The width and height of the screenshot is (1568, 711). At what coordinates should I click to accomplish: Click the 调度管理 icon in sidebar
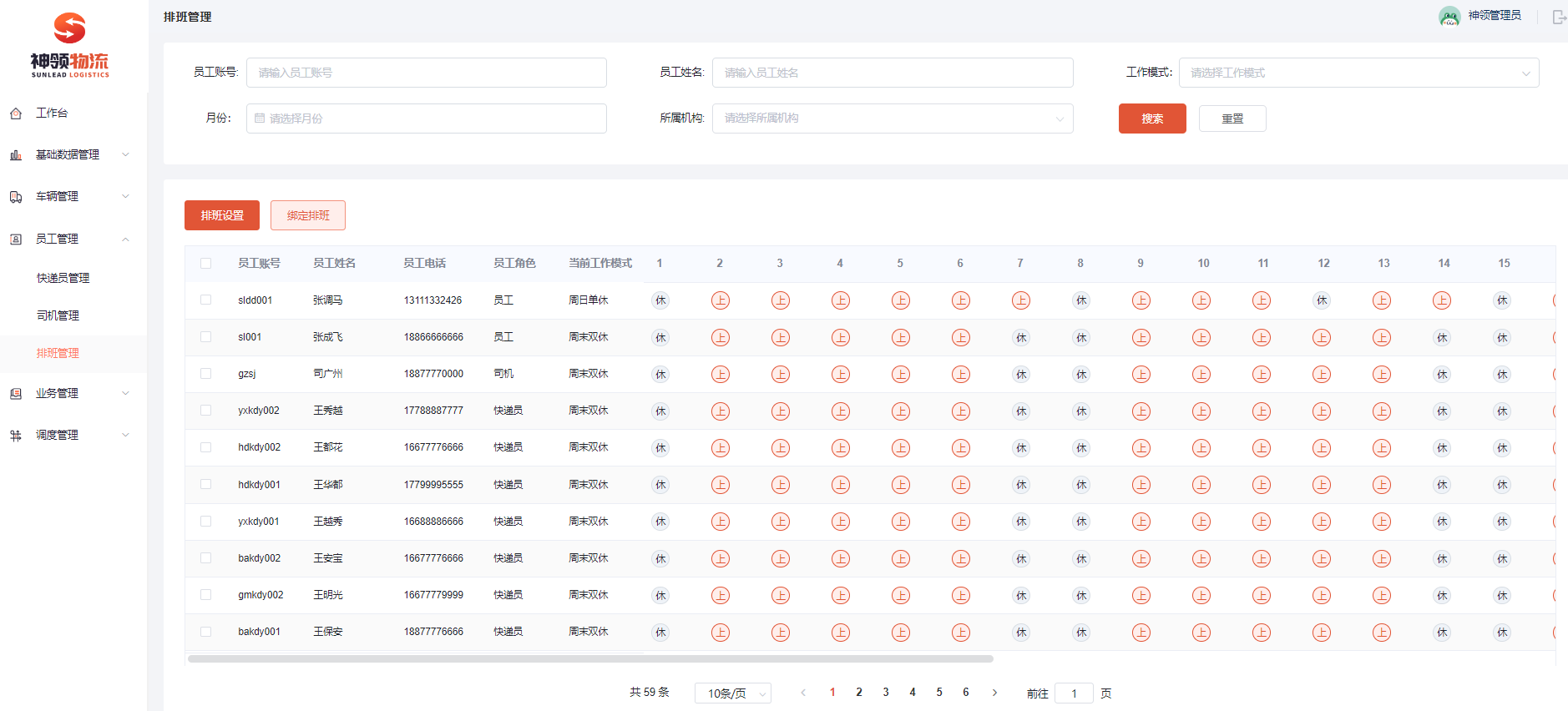click(x=16, y=436)
